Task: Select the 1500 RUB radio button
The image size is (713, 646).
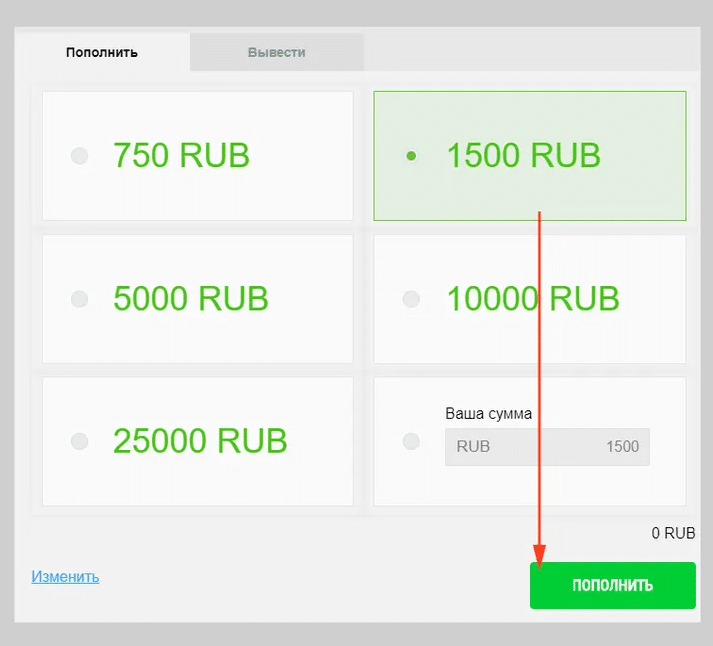Action: coord(411,156)
